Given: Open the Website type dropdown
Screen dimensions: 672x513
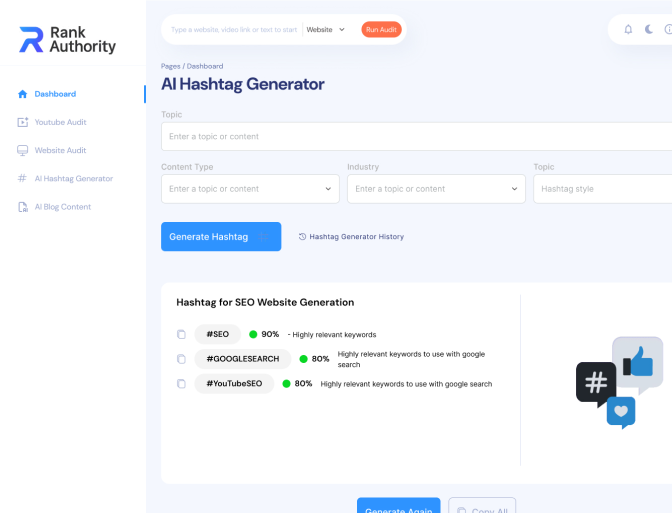Looking at the screenshot, I should 326,29.
